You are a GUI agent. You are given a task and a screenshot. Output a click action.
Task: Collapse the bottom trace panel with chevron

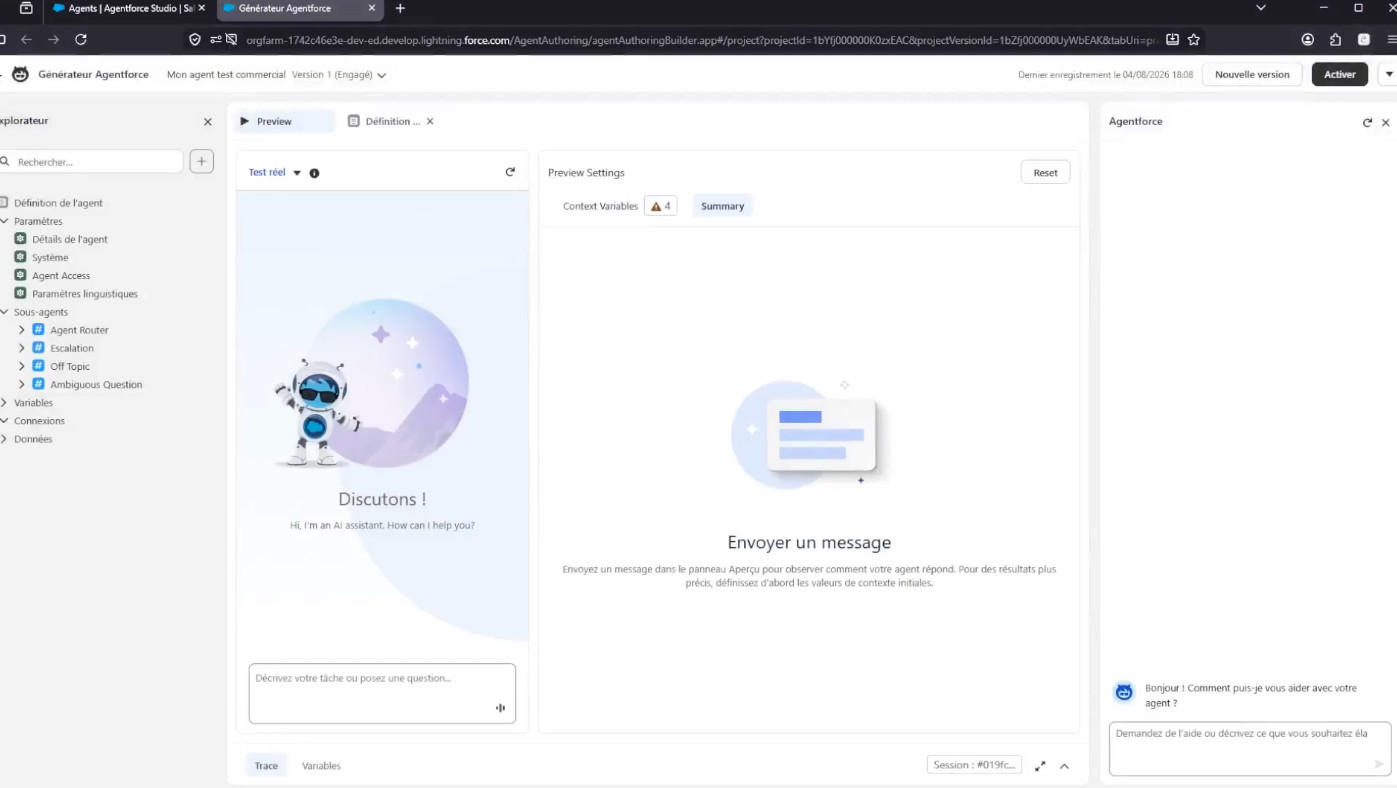click(x=1065, y=766)
